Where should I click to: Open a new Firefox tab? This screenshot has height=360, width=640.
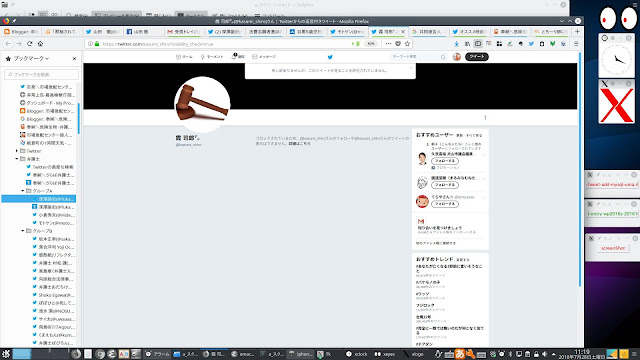577,31
